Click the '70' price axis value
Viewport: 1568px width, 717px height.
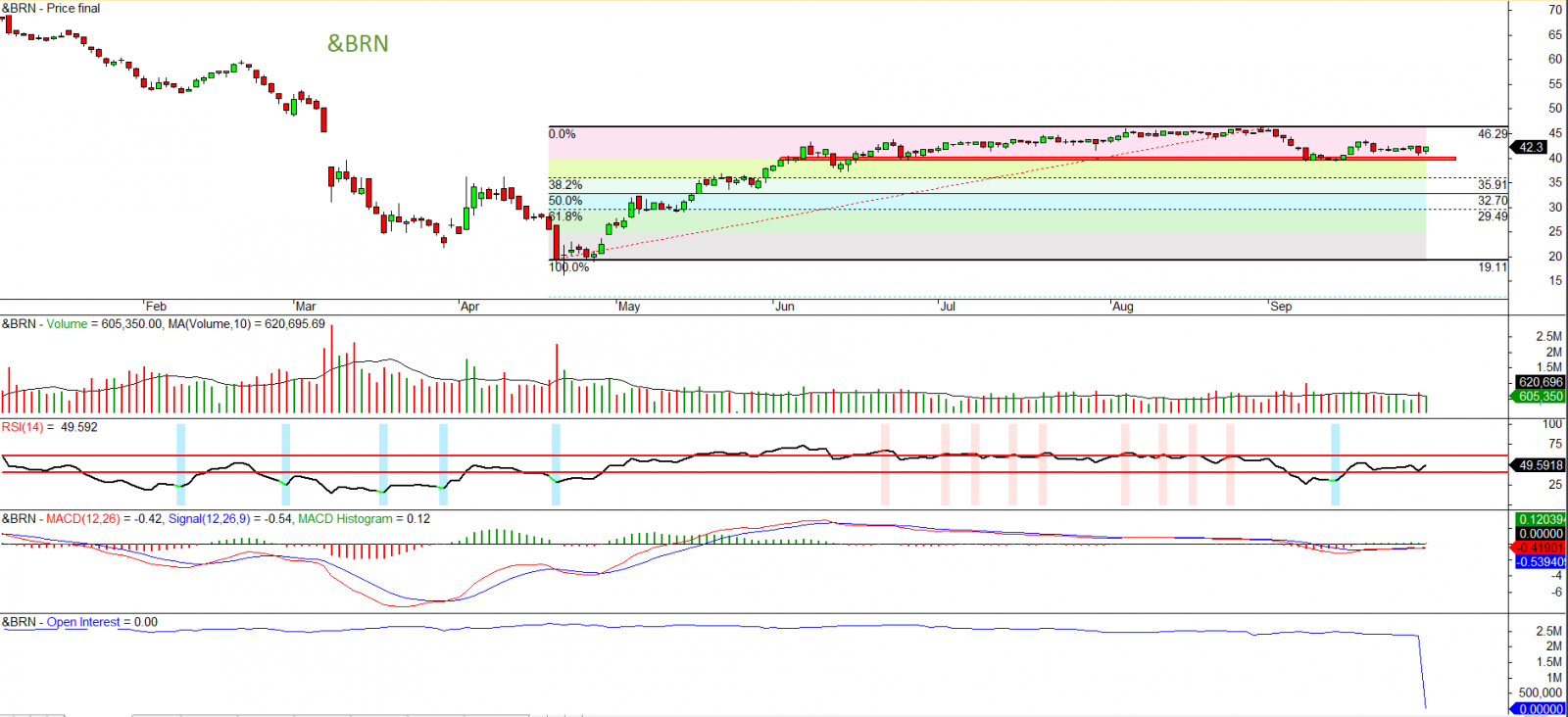(1555, 10)
